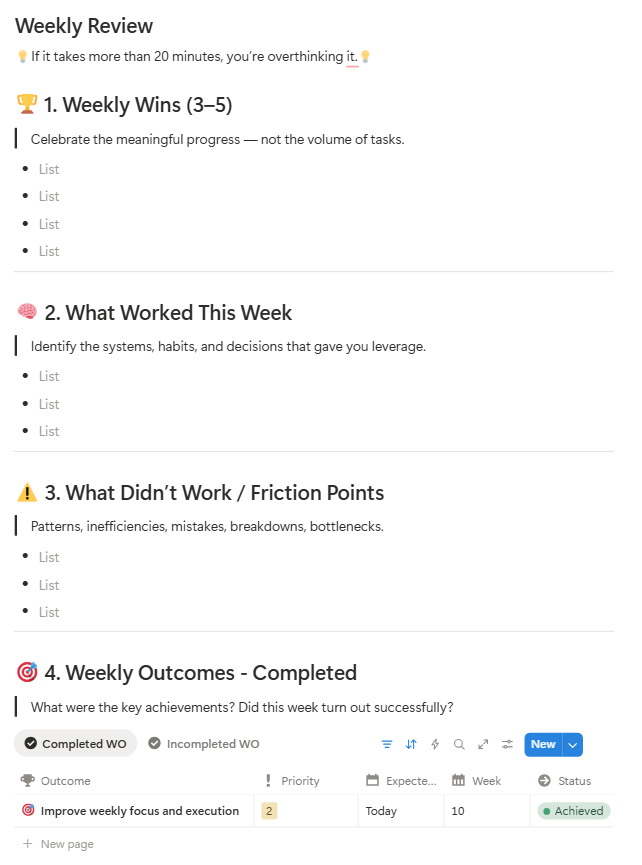Viewport: 642px width, 865px height.
Task: Switch to the Incompleted WO view tab
Action: (203, 743)
